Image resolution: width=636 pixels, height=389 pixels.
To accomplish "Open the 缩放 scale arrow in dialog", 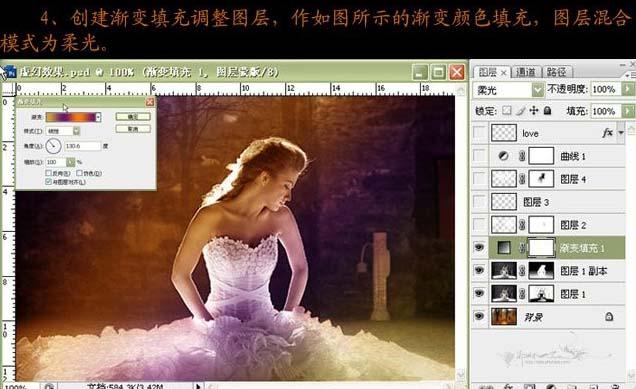I will (x=71, y=162).
